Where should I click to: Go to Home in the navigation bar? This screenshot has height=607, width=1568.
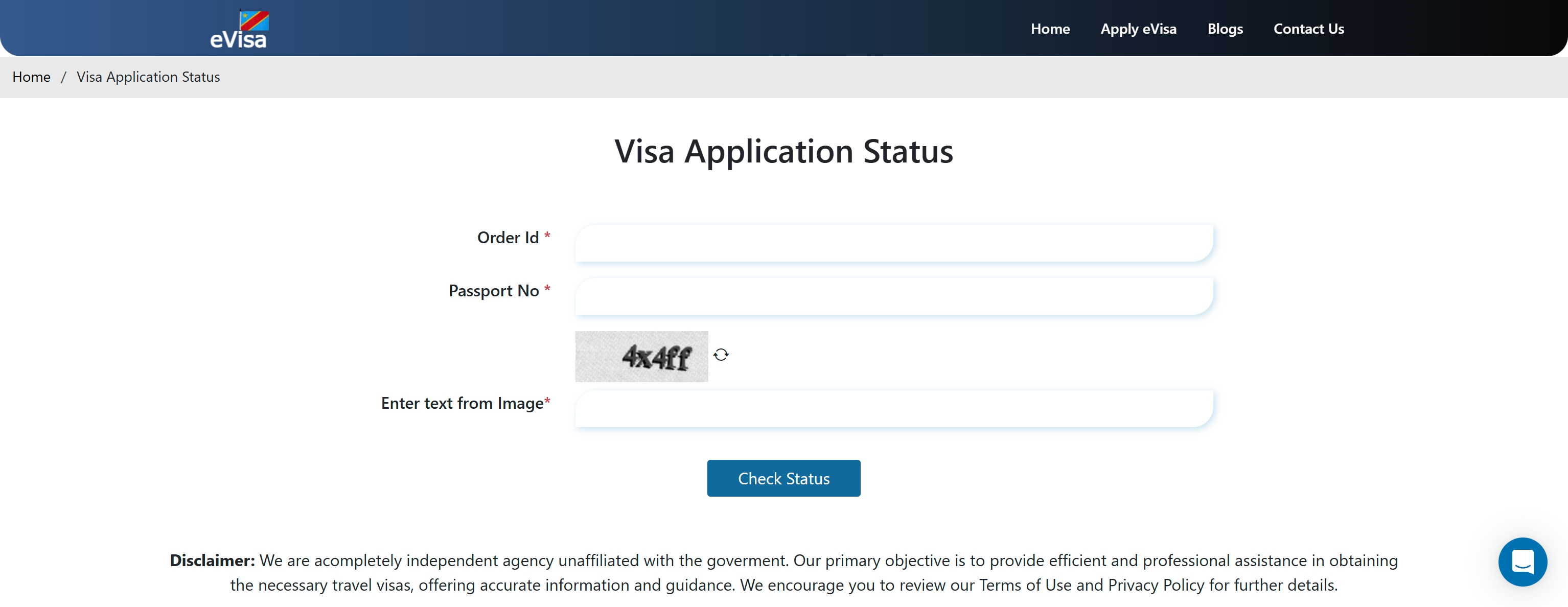1050,29
